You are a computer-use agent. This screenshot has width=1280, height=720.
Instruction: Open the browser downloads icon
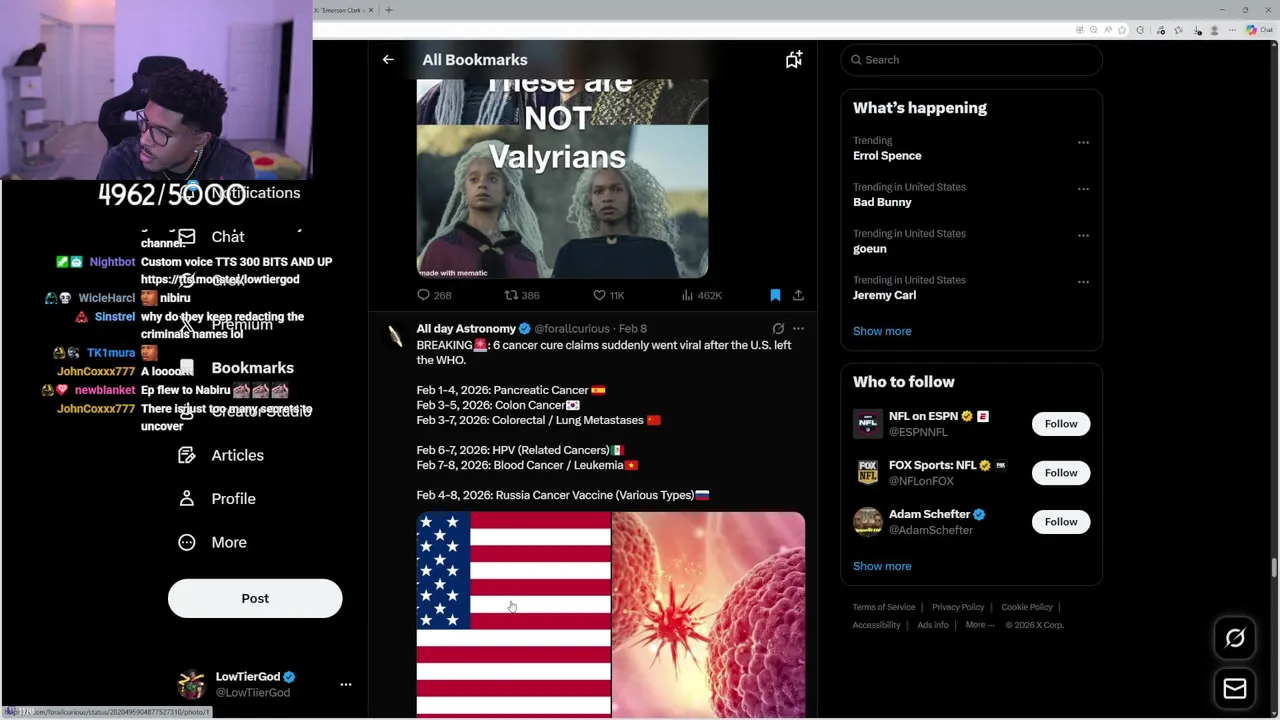(1197, 30)
